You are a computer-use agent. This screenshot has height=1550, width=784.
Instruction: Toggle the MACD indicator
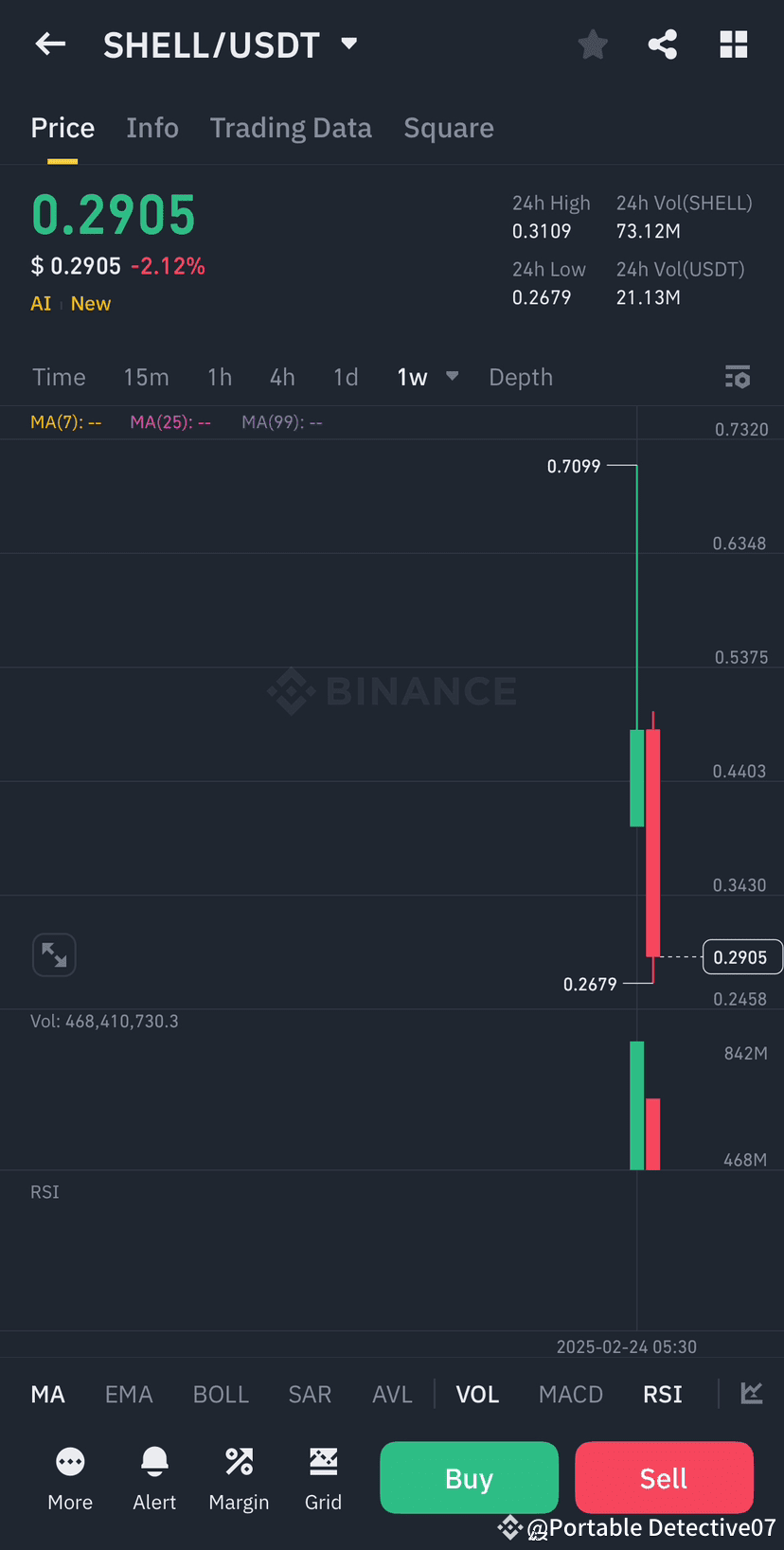(x=570, y=1394)
